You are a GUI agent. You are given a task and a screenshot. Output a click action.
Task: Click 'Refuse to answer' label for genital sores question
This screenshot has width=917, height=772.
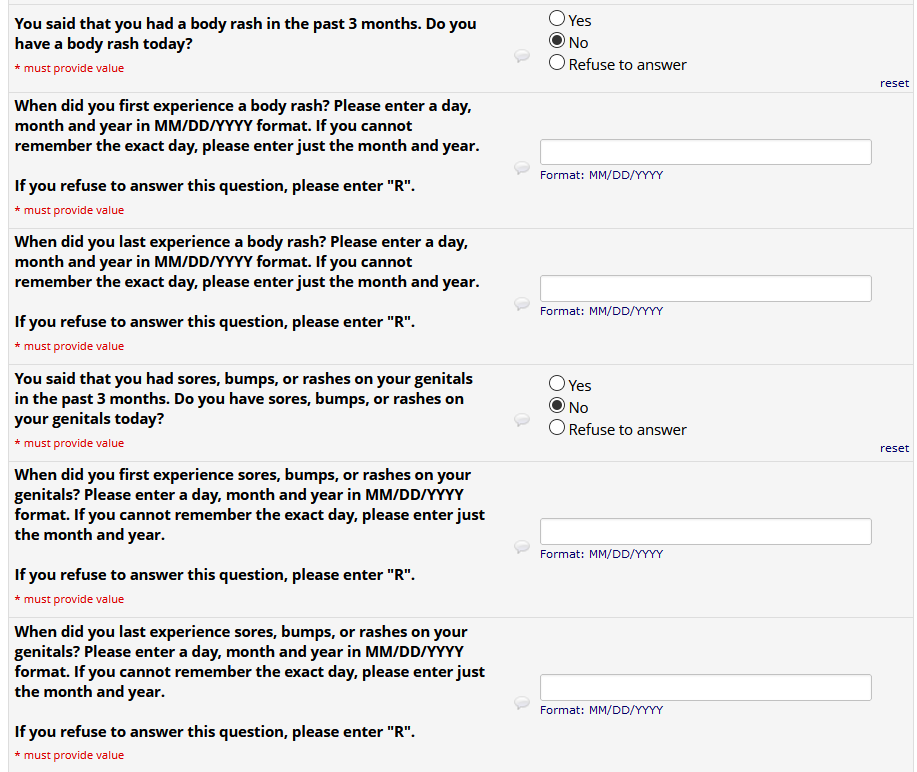tap(627, 430)
